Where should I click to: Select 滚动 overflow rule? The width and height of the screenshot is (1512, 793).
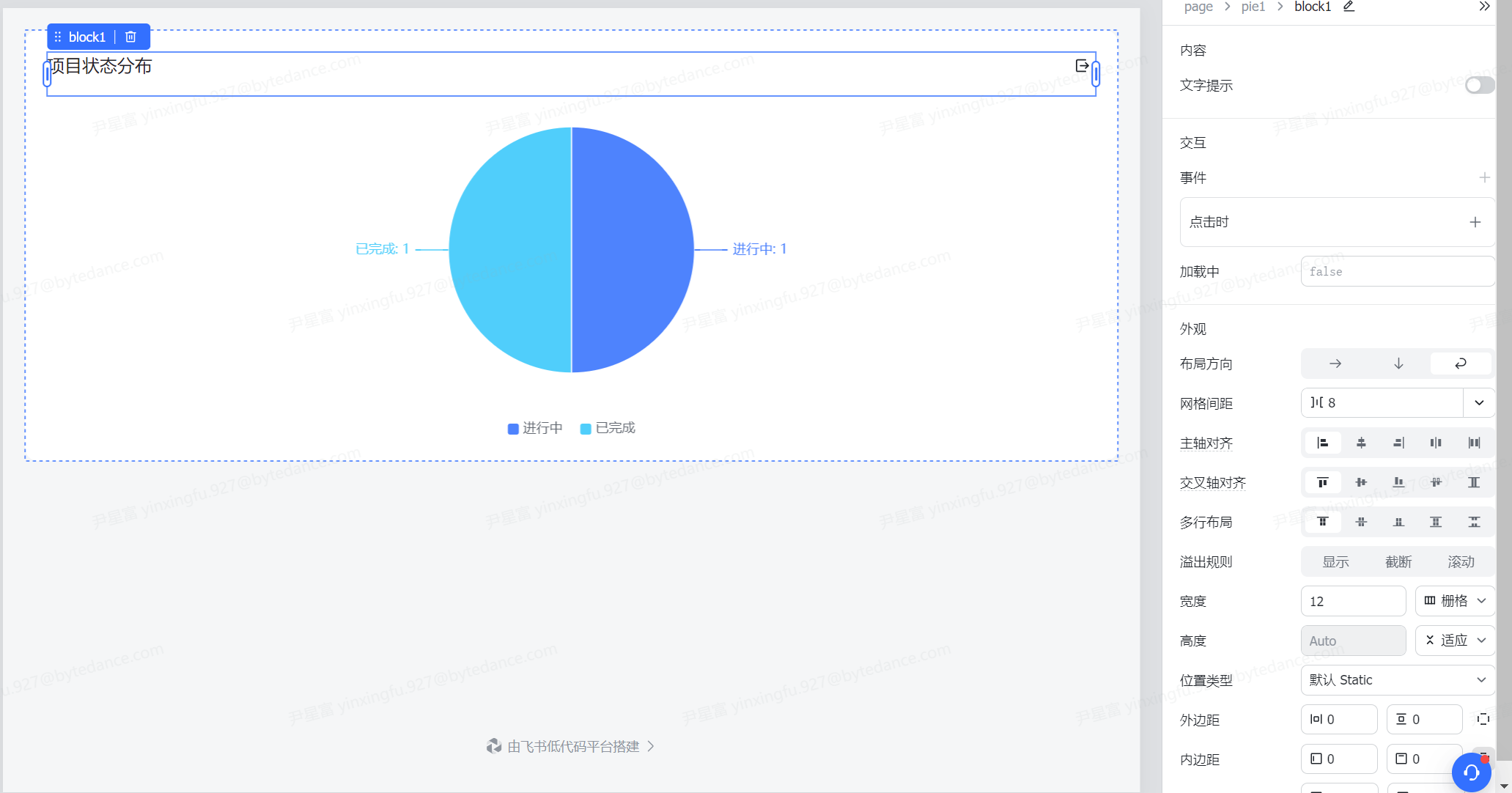[1461, 561]
